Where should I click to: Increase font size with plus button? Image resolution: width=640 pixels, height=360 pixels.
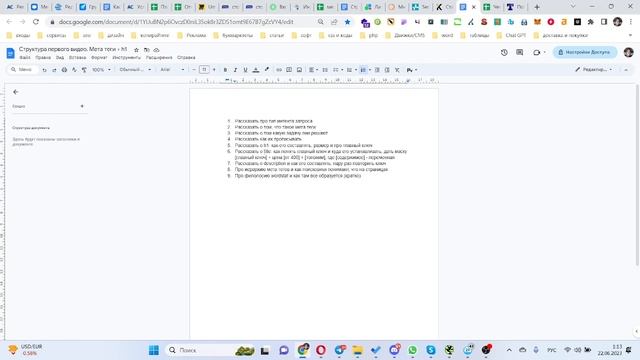coord(214,70)
